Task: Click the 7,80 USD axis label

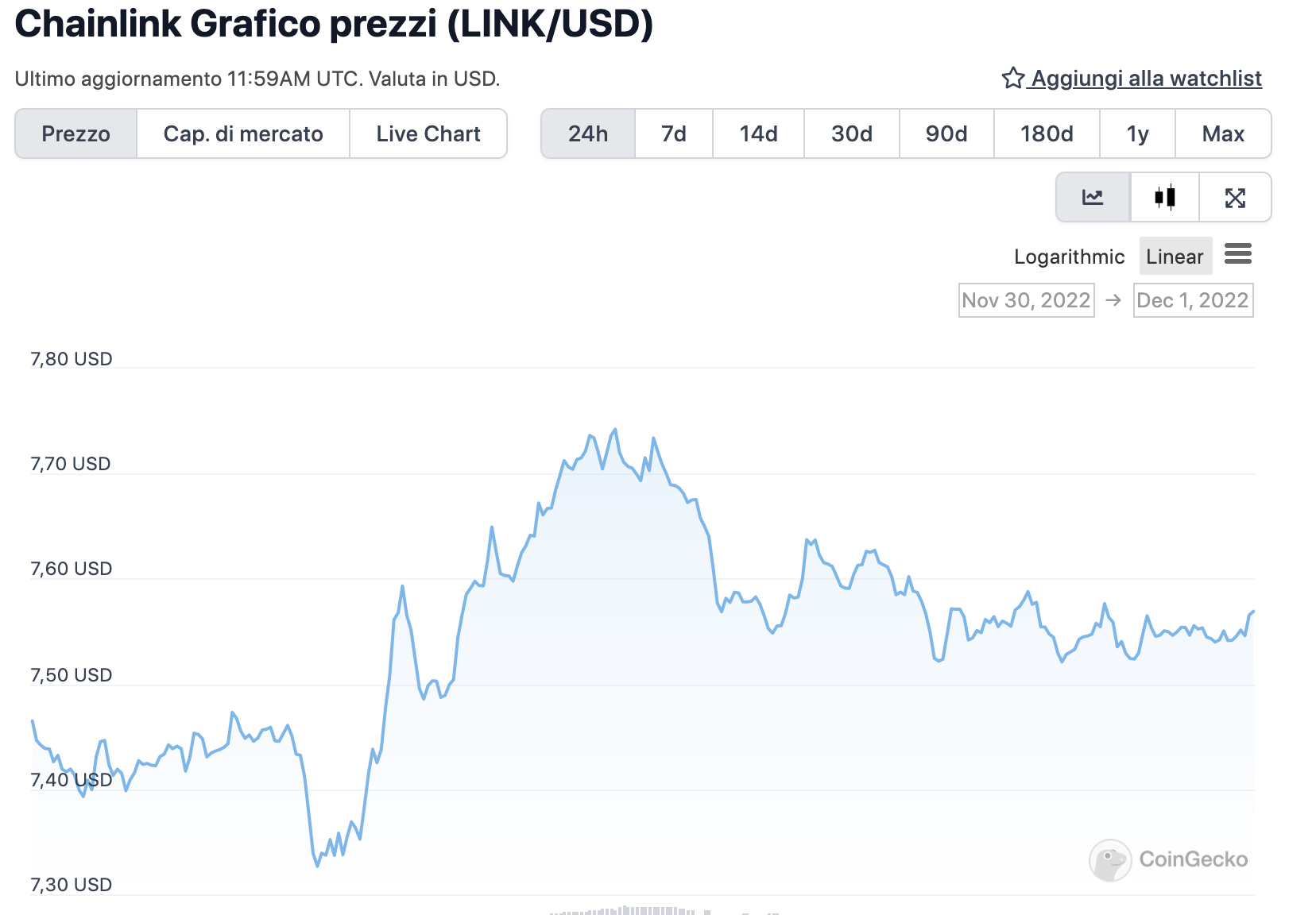Action: (72, 359)
